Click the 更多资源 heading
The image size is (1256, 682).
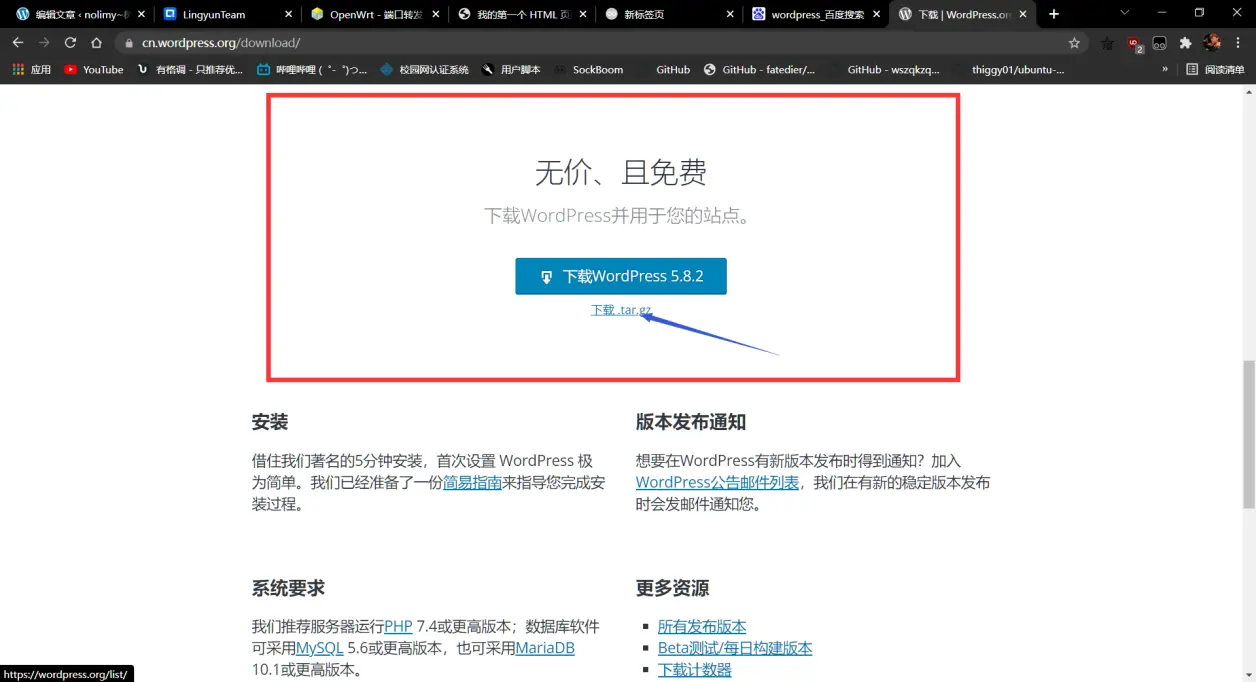tap(672, 588)
